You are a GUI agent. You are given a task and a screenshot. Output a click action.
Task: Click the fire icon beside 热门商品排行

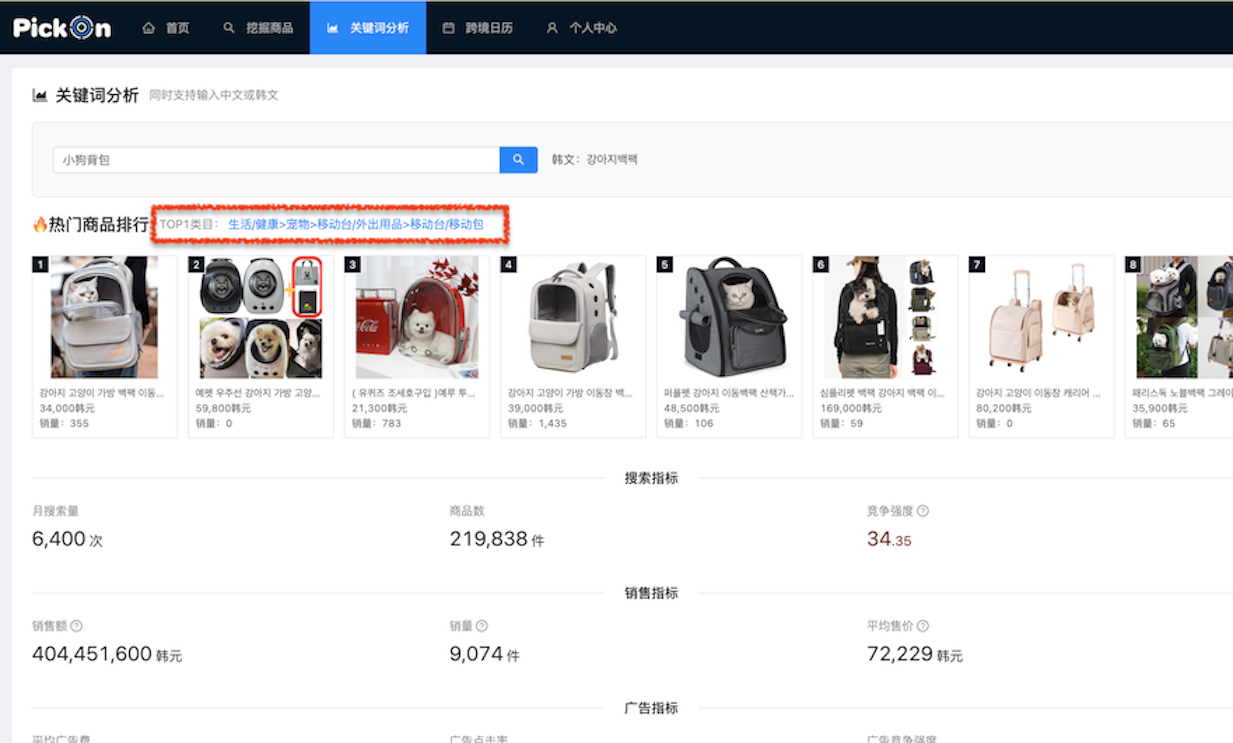click(40, 225)
